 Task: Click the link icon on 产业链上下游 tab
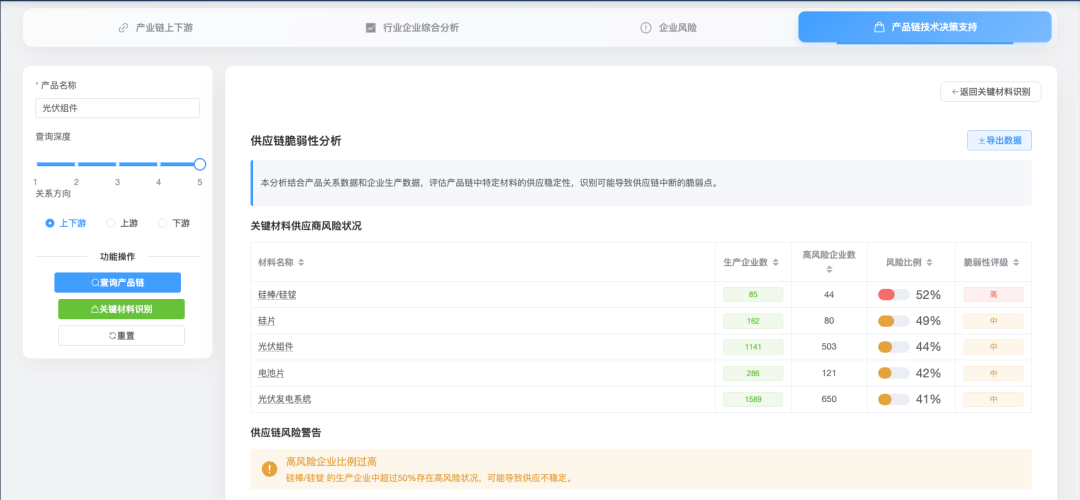point(123,28)
